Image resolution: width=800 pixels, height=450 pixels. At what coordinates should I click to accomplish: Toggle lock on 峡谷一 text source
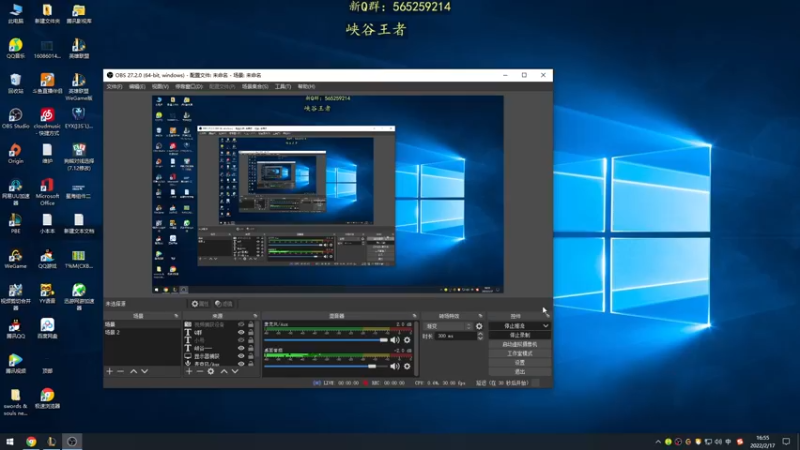(x=251, y=348)
